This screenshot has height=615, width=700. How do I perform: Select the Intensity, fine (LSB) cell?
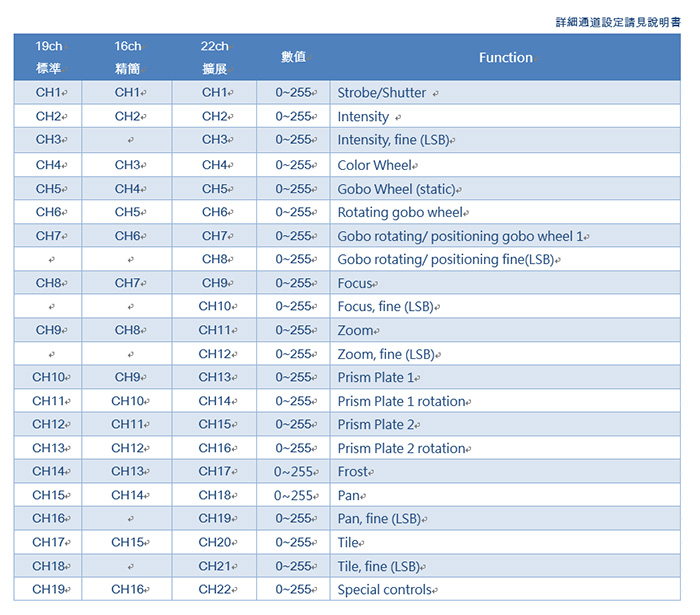tap(396, 140)
